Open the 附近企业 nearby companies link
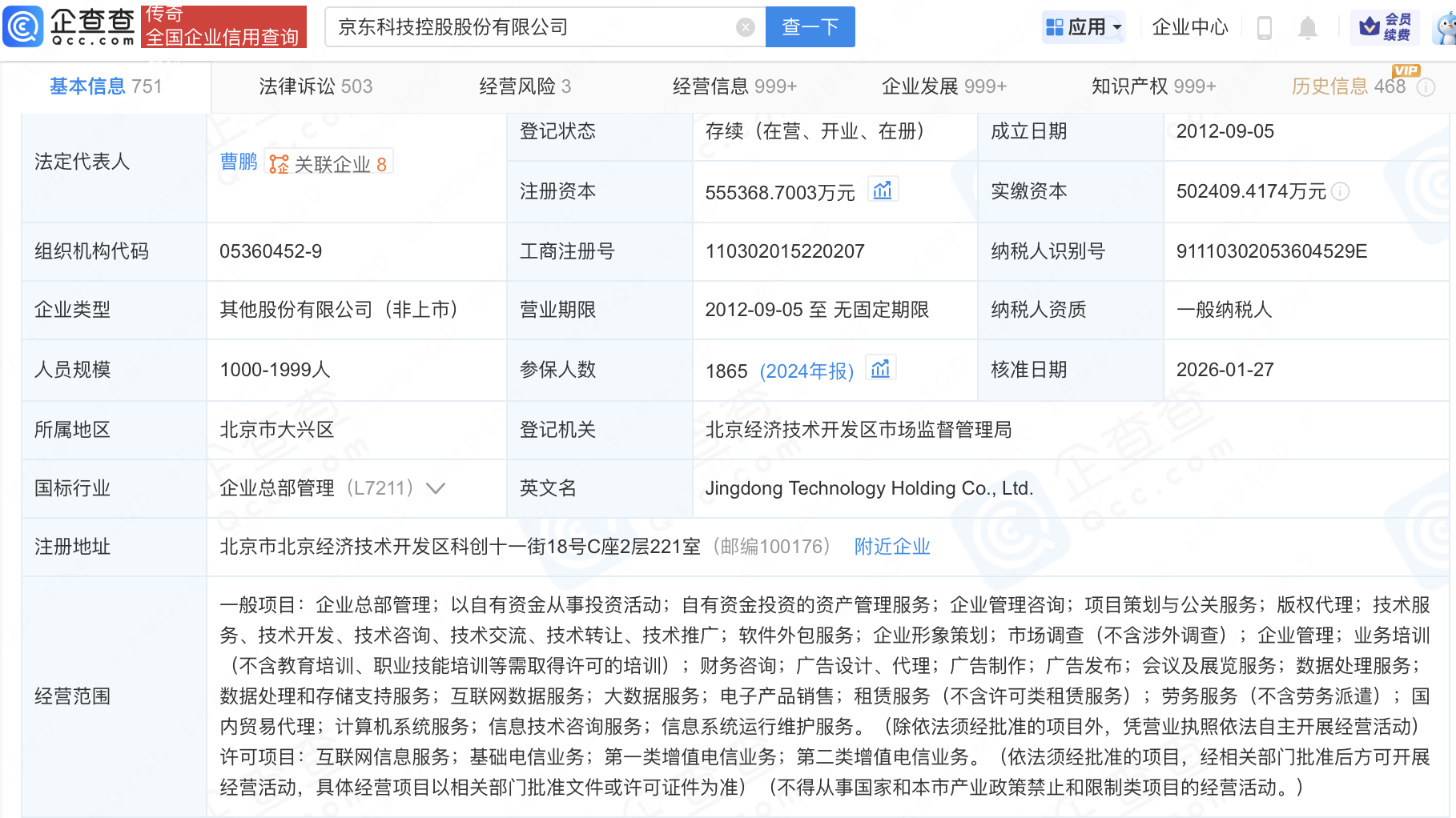The image size is (1456, 818). coord(891,547)
